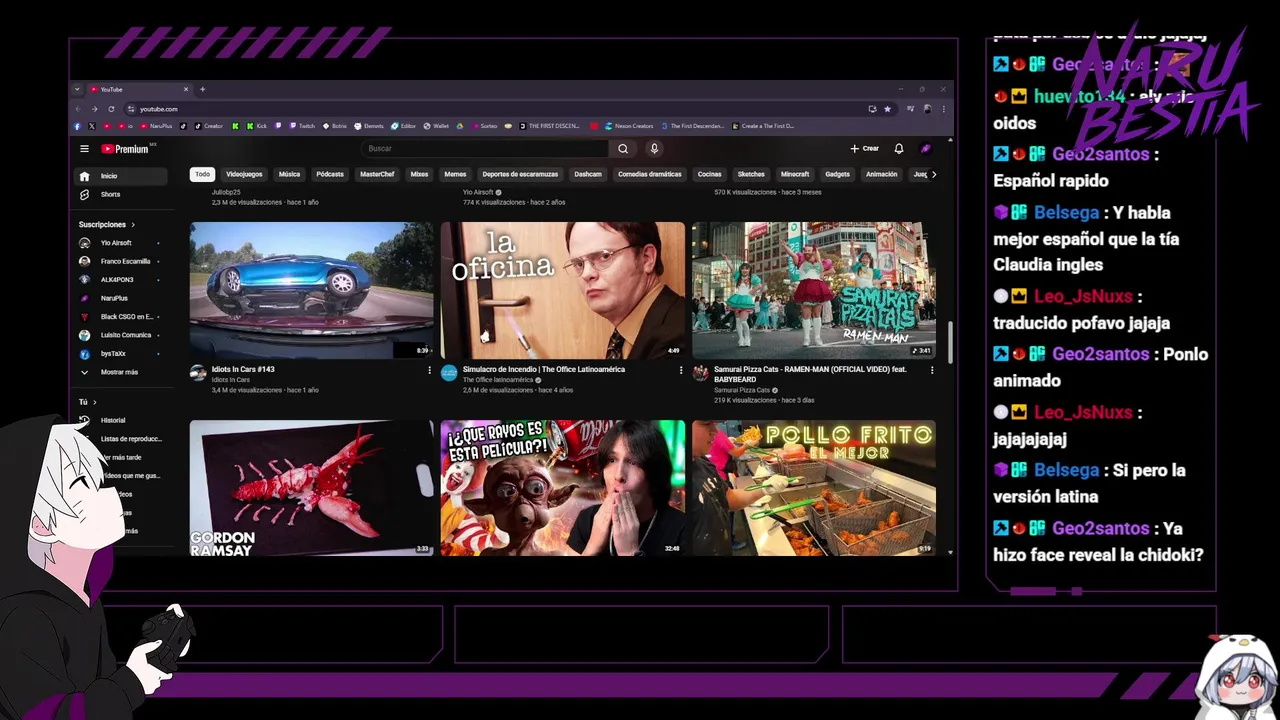Advance filter chips with right arrow
This screenshot has width=1280, height=720.
point(934,174)
